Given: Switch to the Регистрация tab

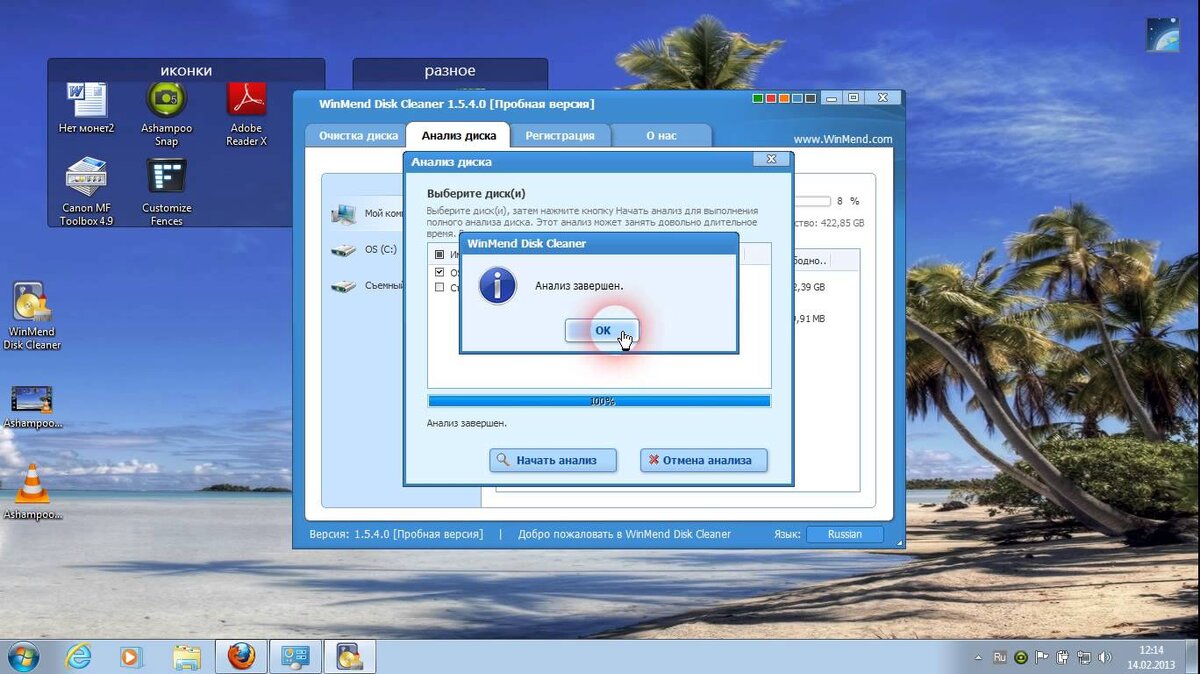Looking at the screenshot, I should click(559, 136).
